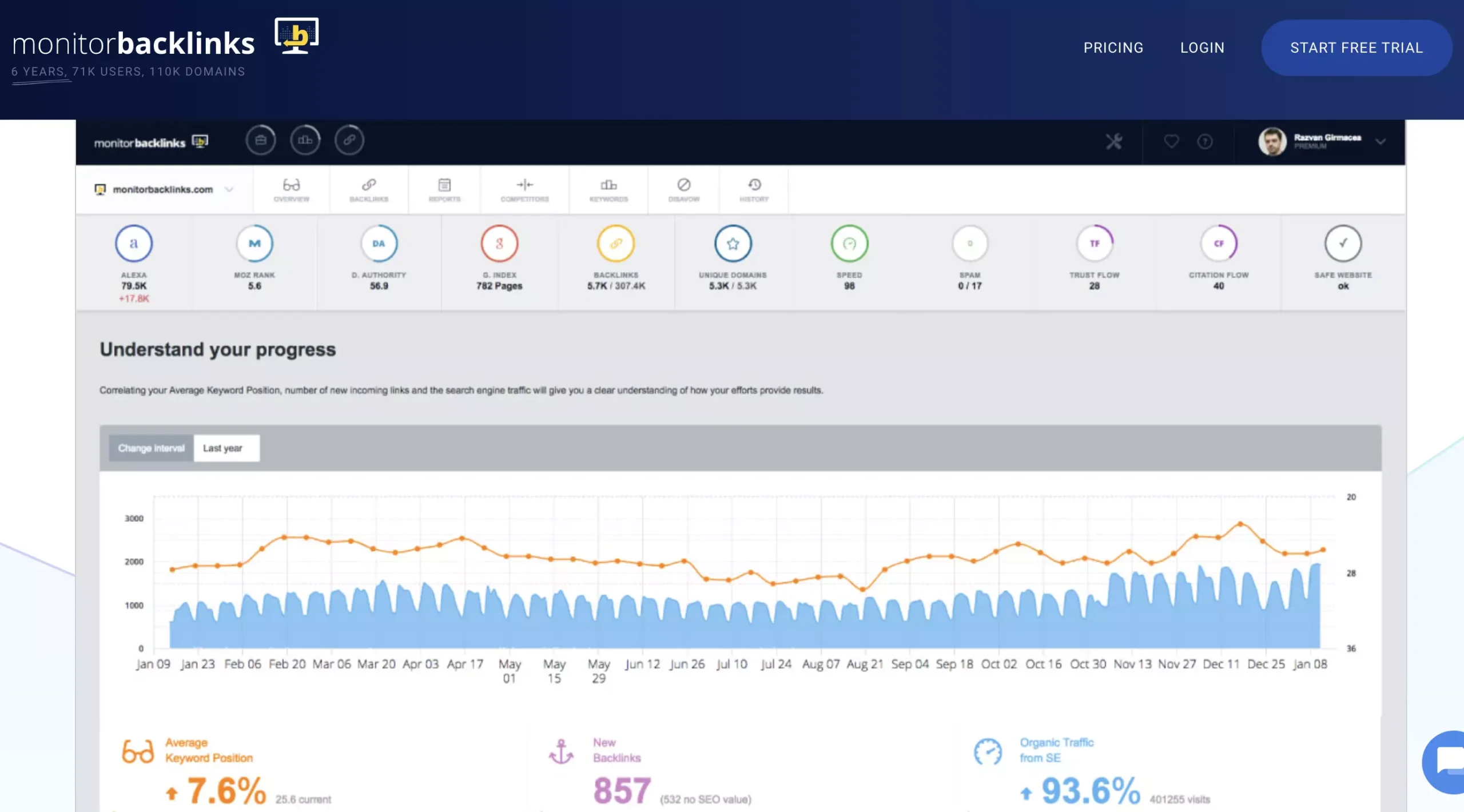Click the '6 YEARS, 71K USERS, 110K DOMAINS' tagline

click(x=129, y=71)
